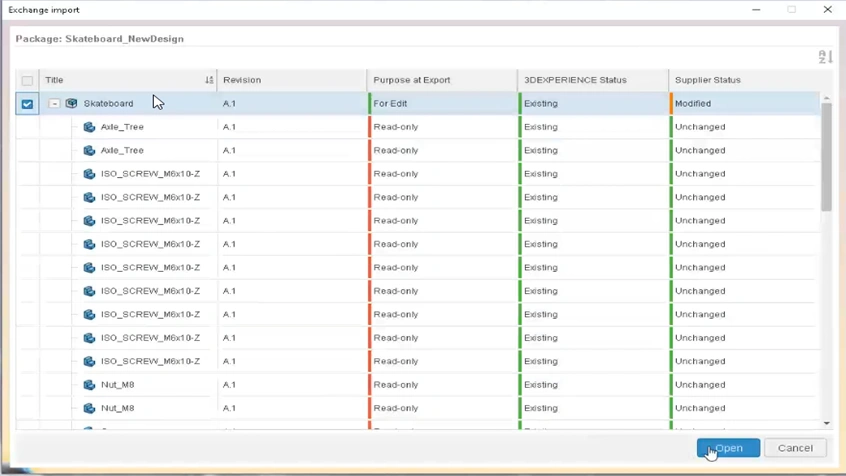Click the For Edit purpose cell

[x=442, y=103]
